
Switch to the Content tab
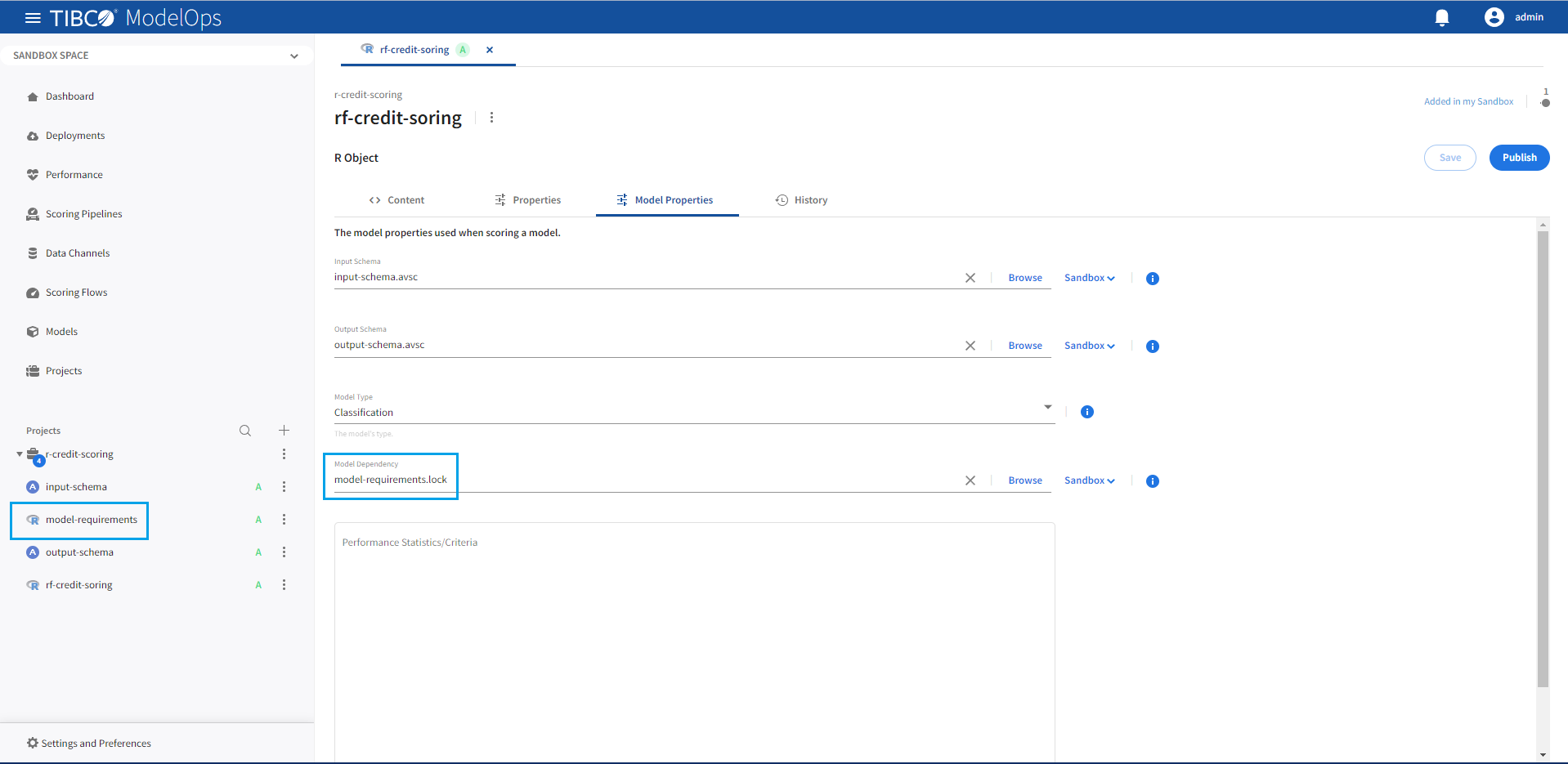pos(396,200)
